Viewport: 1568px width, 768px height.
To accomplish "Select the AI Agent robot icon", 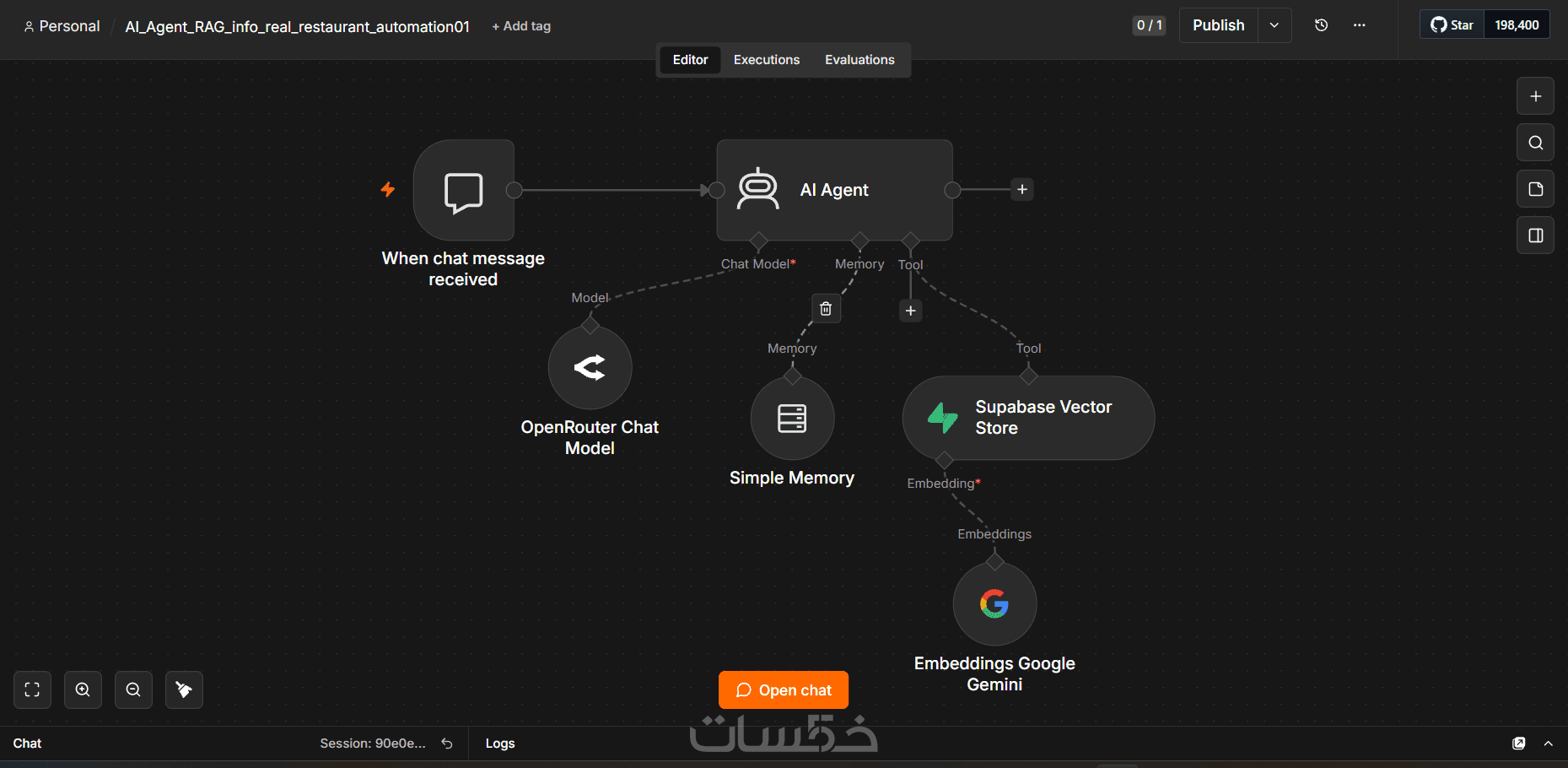I will coord(758,189).
